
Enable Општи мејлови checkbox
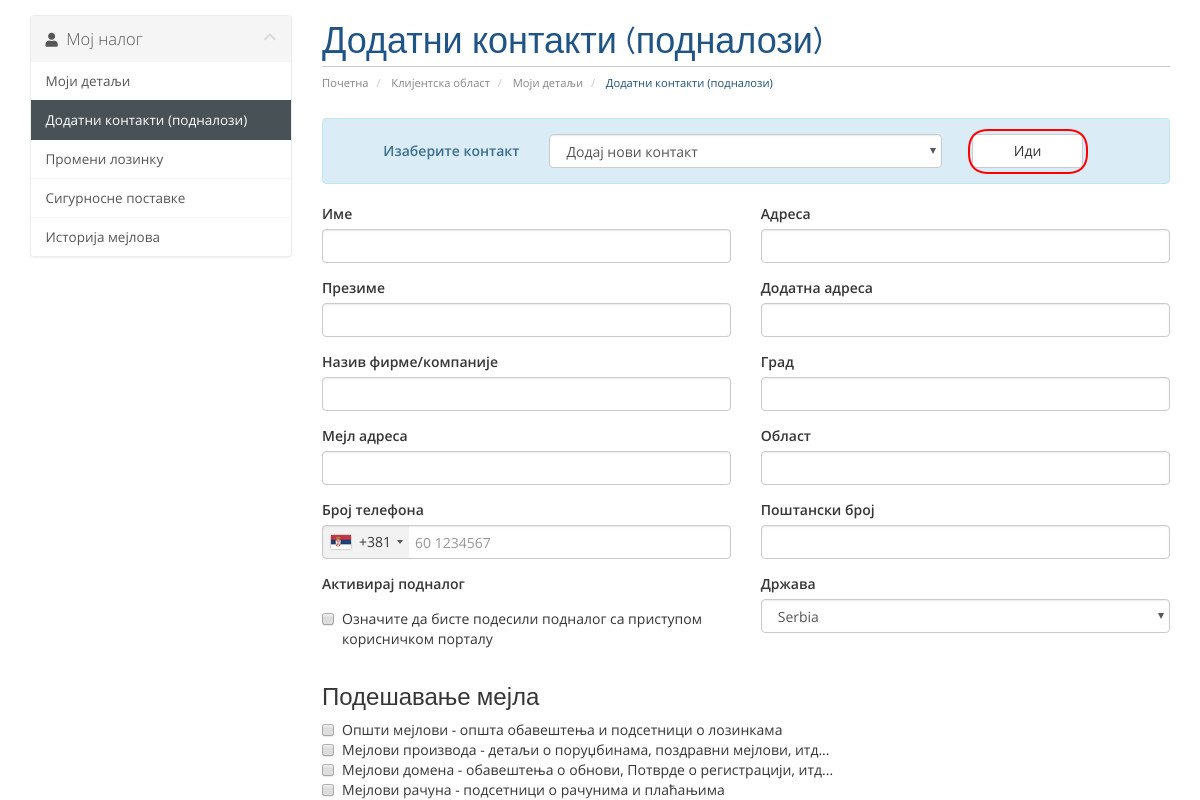point(328,730)
